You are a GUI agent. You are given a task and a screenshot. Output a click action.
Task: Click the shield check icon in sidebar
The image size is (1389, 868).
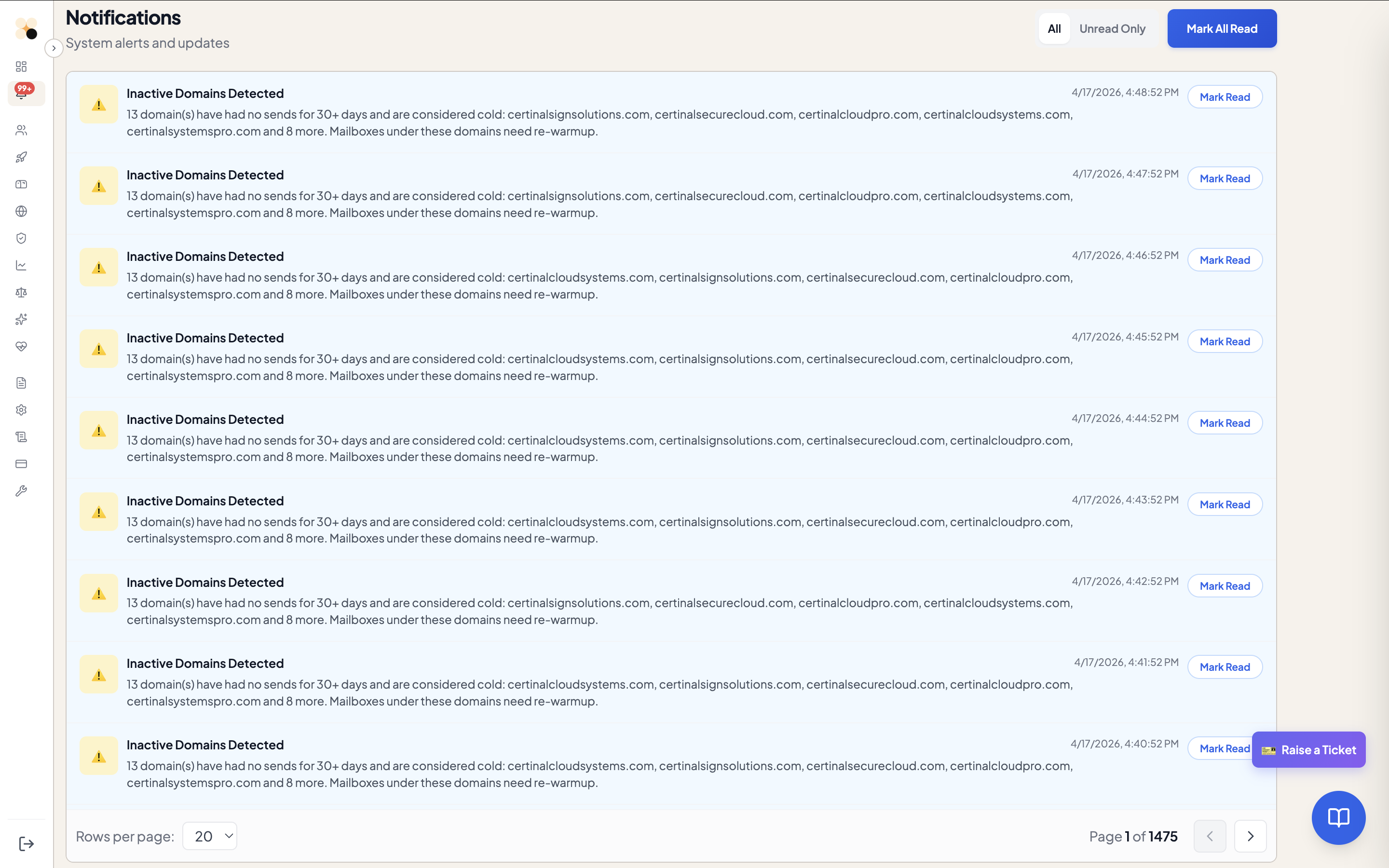tap(21, 238)
